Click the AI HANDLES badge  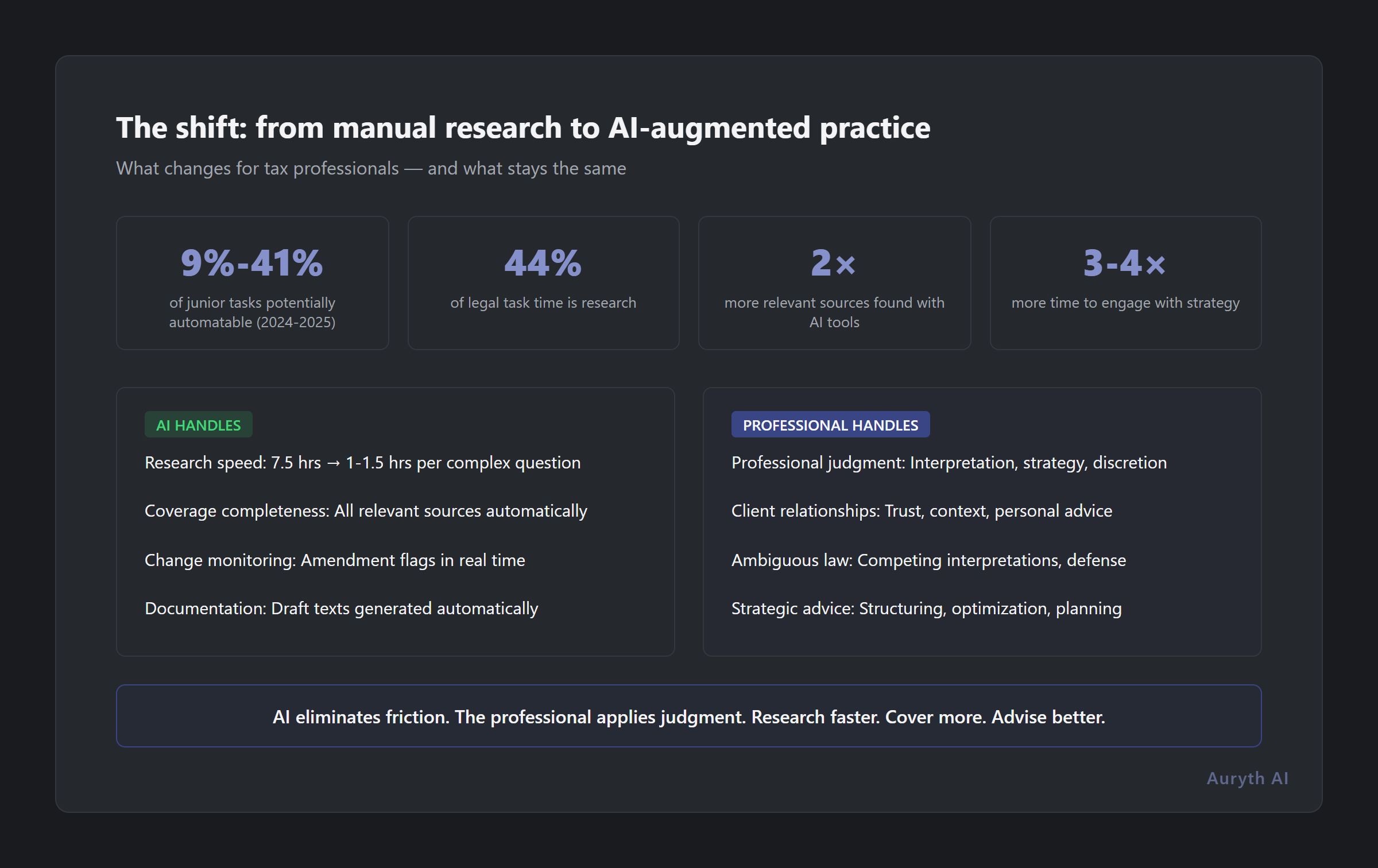point(198,425)
